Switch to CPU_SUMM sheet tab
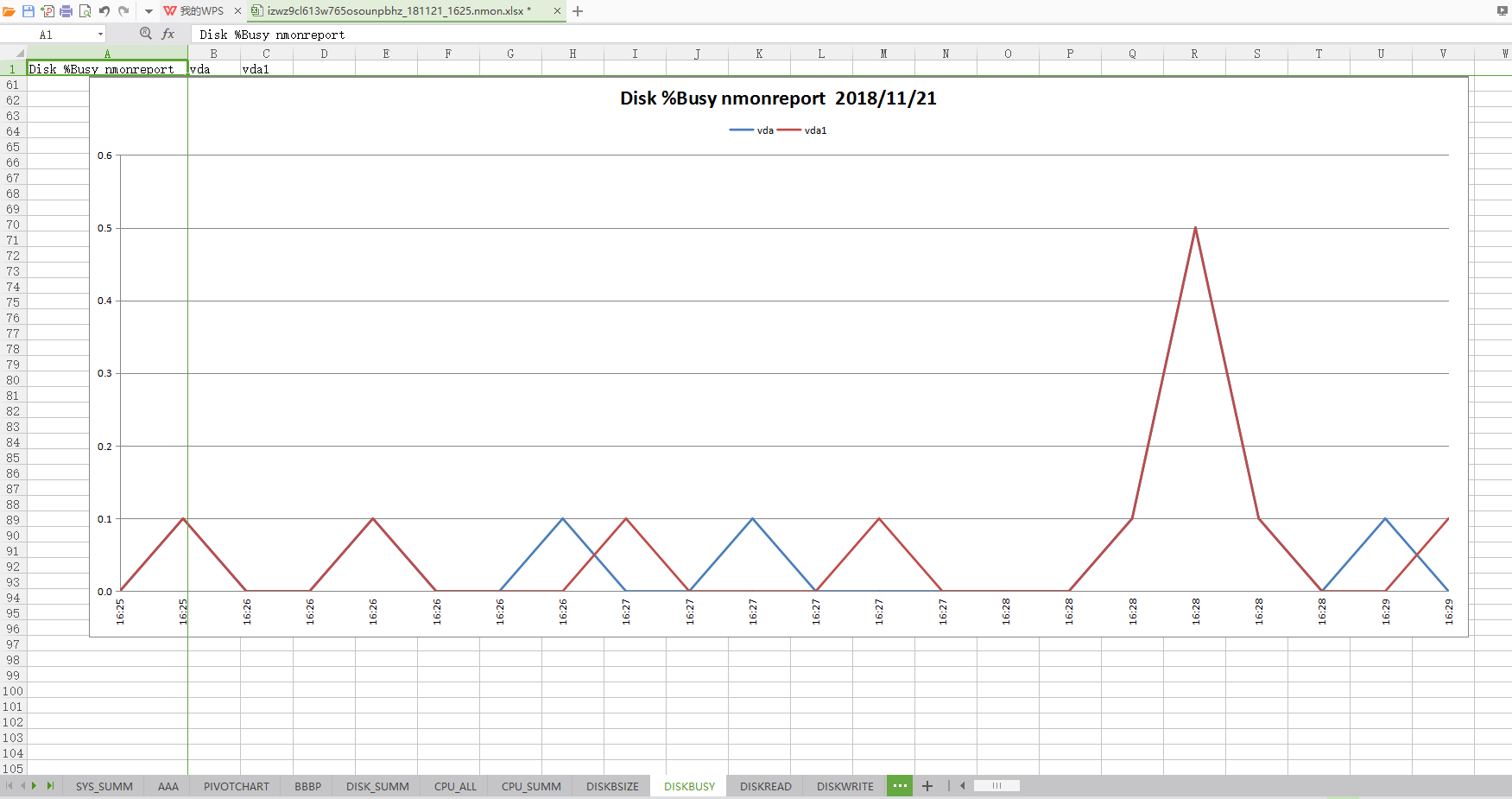Screen dimensions: 1512x799 [531, 786]
